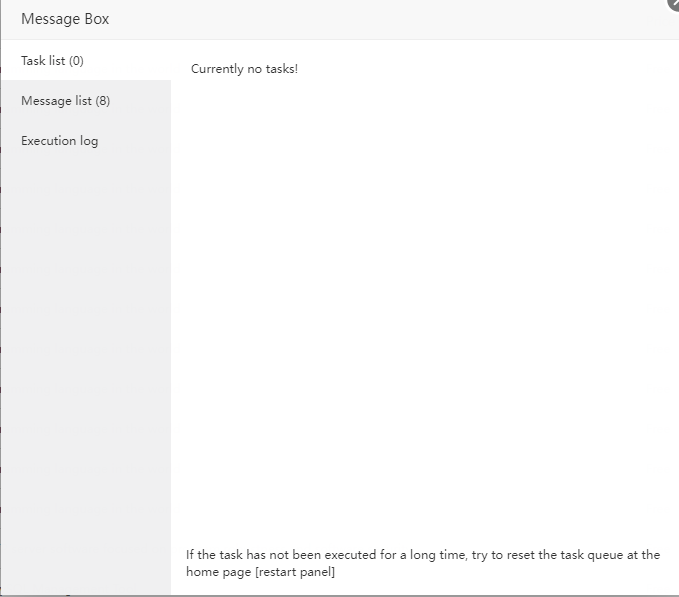Click the Message Box title text

point(65,19)
